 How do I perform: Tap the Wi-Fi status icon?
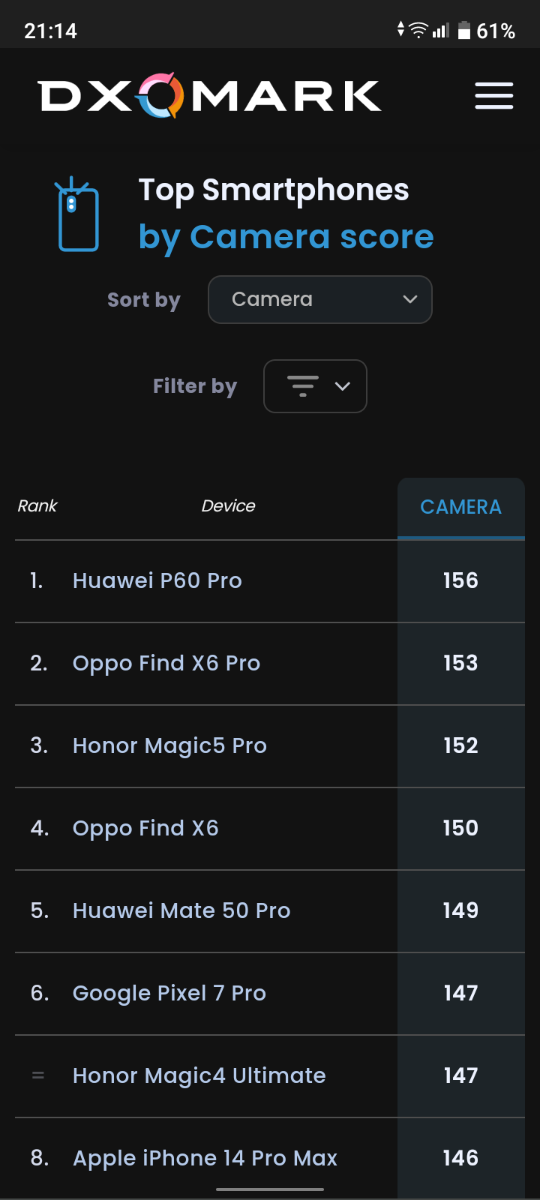tap(417, 31)
